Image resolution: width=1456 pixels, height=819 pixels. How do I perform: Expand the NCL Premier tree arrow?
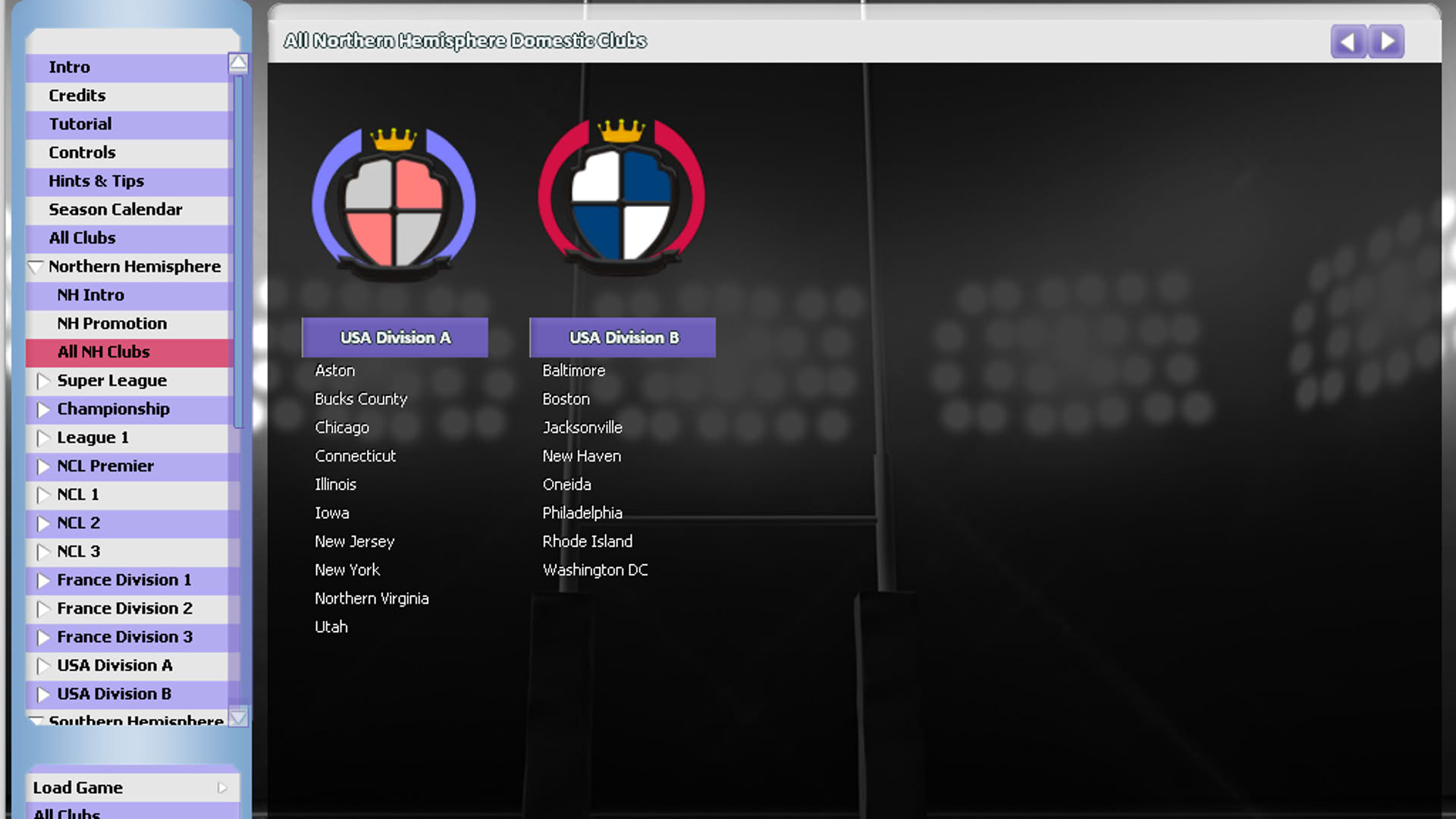coord(43,466)
